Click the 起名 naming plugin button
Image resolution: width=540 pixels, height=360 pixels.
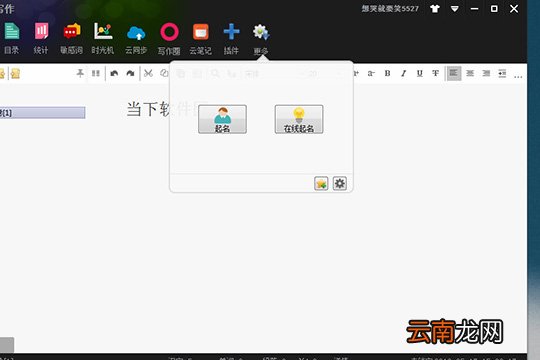tap(222, 119)
